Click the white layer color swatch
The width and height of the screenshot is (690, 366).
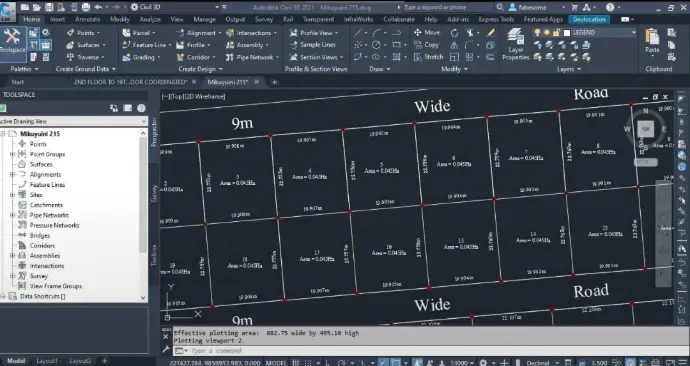[567, 33]
